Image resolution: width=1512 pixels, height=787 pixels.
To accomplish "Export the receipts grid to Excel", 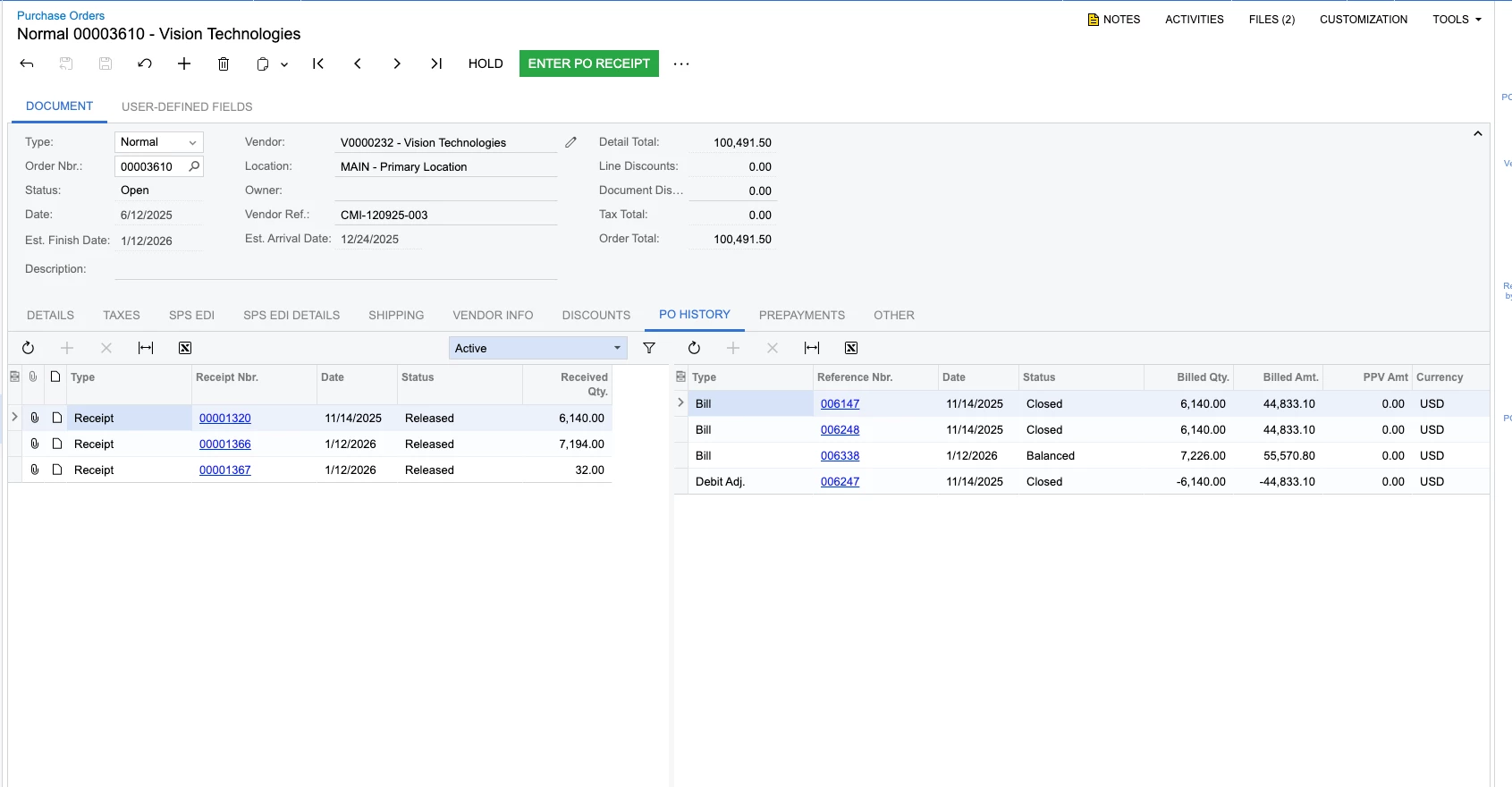I will [x=185, y=348].
